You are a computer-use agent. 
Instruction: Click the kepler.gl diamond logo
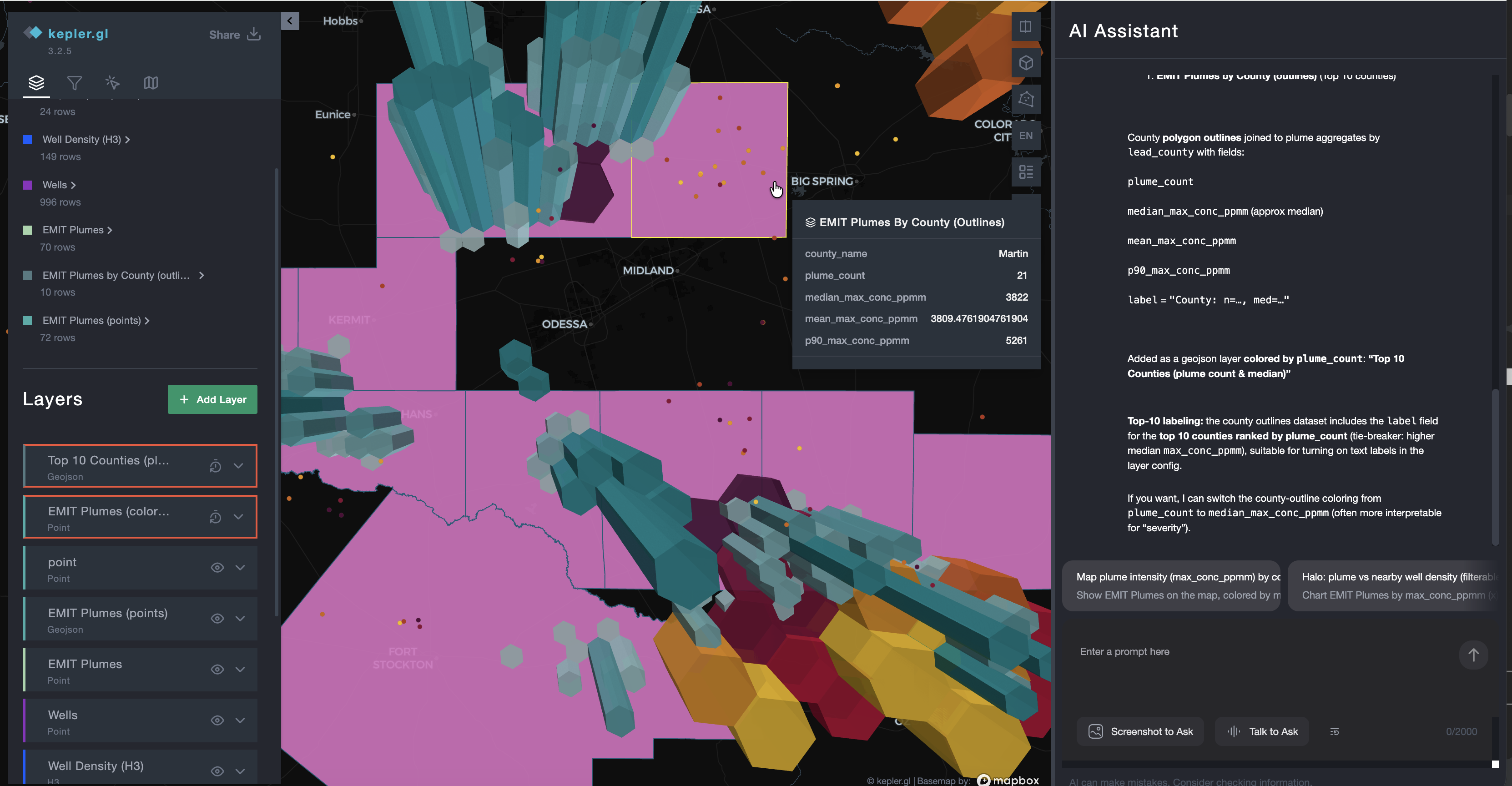pos(32,33)
